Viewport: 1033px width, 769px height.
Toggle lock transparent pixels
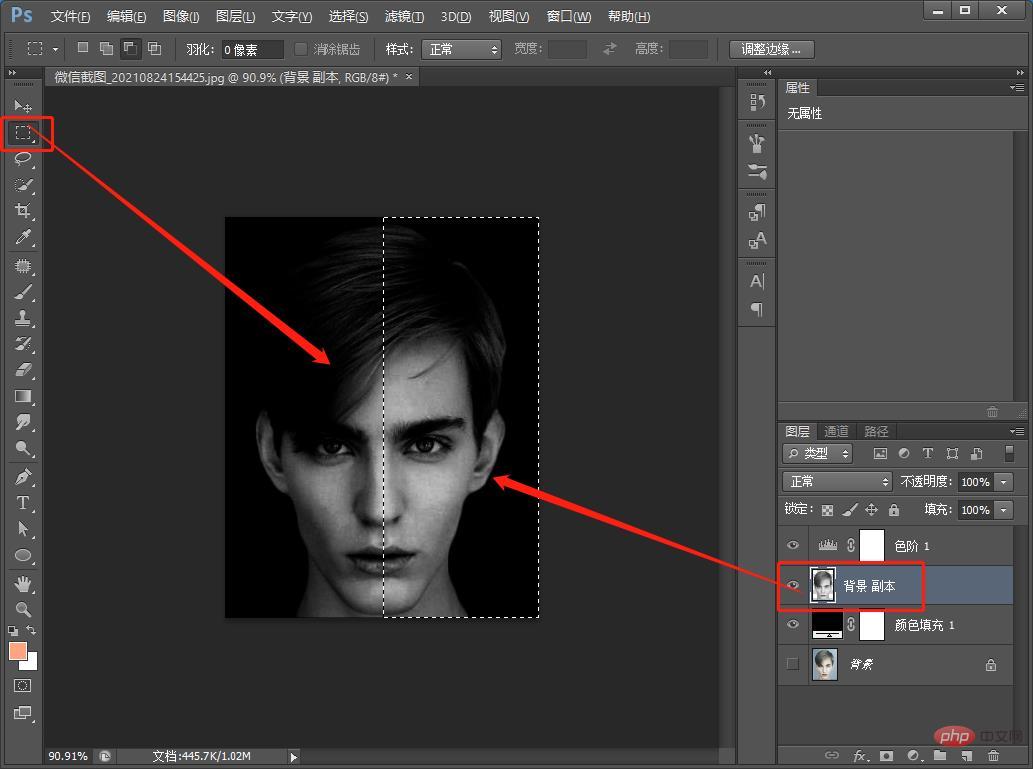pyautogui.click(x=827, y=510)
